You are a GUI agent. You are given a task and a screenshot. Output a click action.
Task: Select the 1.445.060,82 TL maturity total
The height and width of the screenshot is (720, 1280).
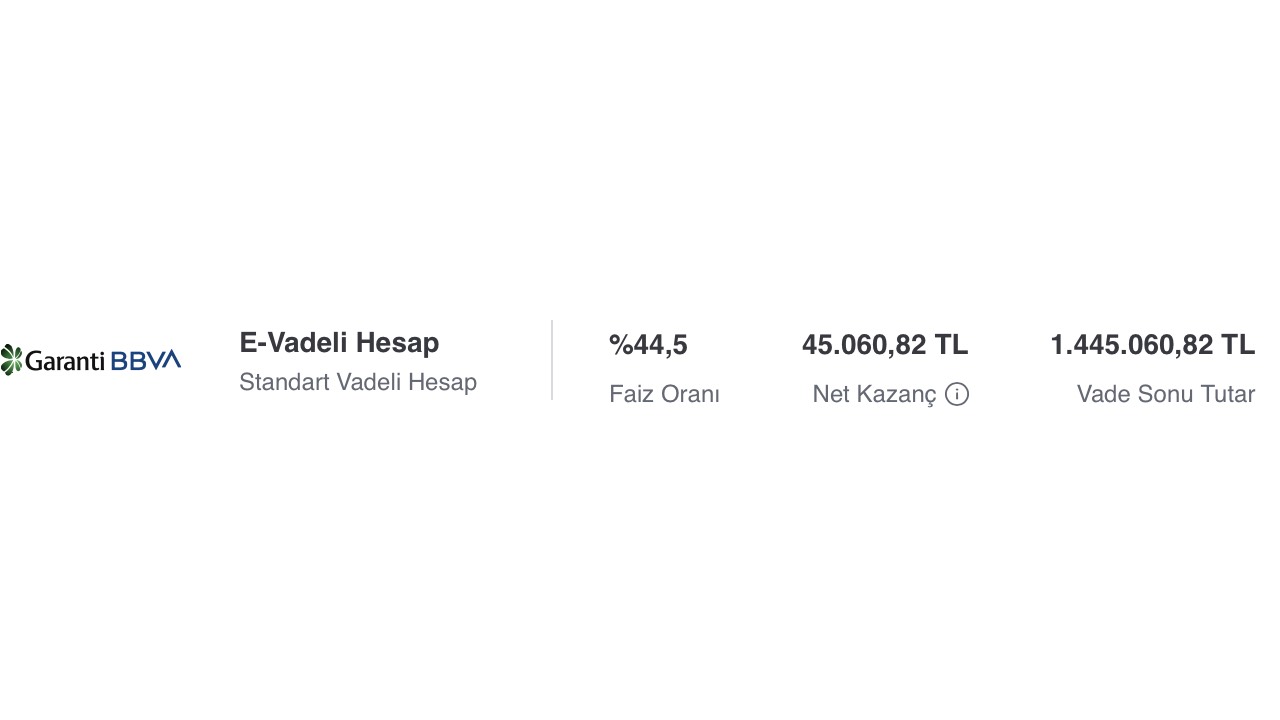pyautogui.click(x=1152, y=345)
